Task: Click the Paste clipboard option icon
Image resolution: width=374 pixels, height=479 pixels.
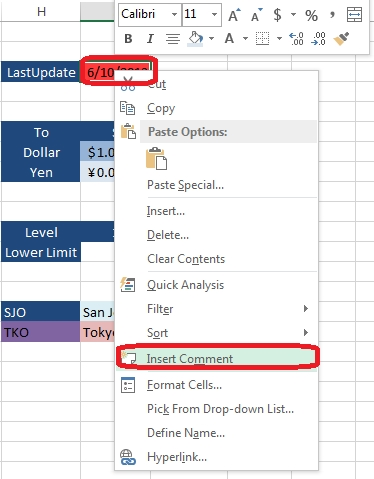Action: pyautogui.click(x=156, y=158)
